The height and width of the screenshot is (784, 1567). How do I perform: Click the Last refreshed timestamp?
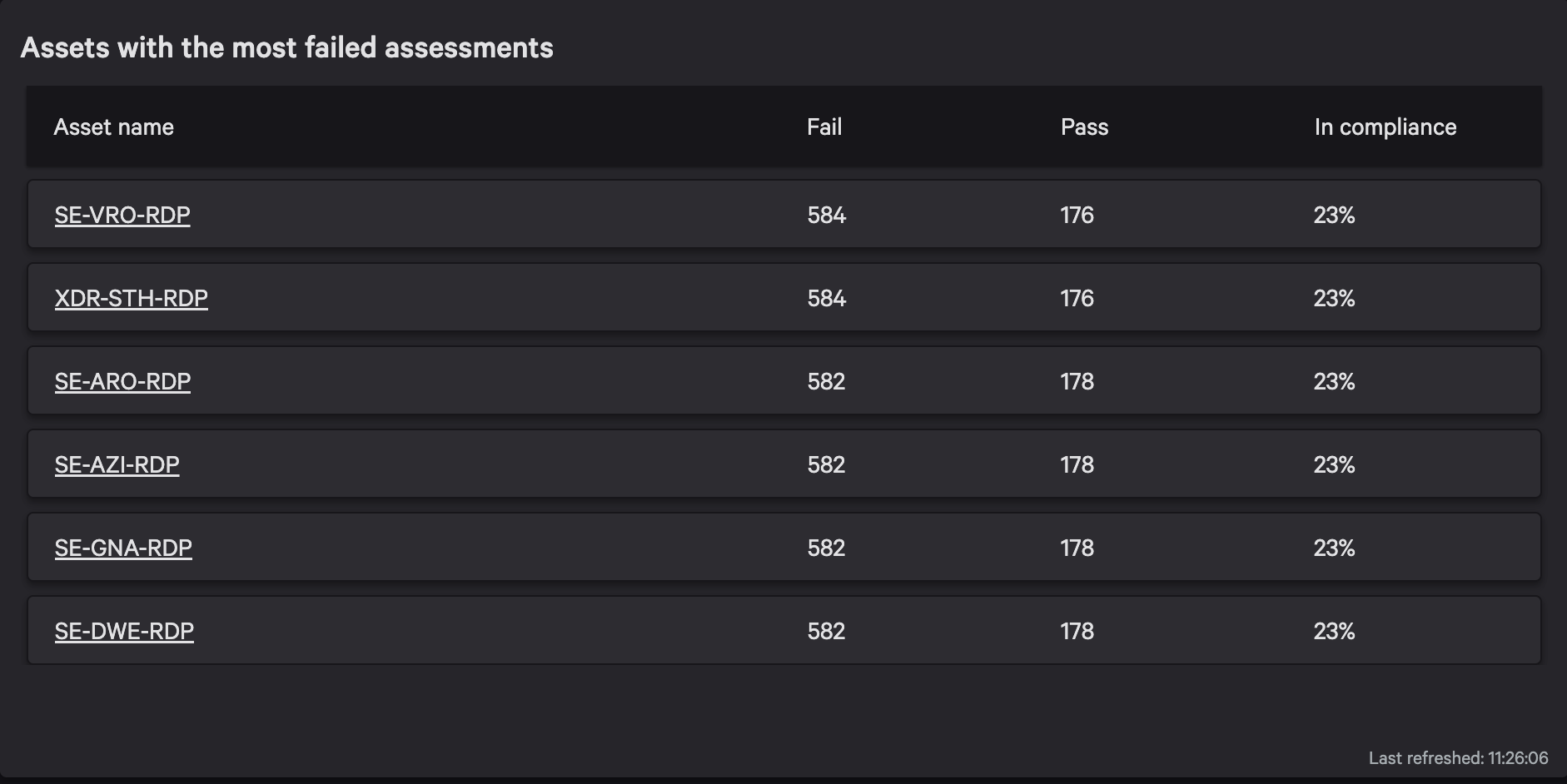coord(1458,758)
